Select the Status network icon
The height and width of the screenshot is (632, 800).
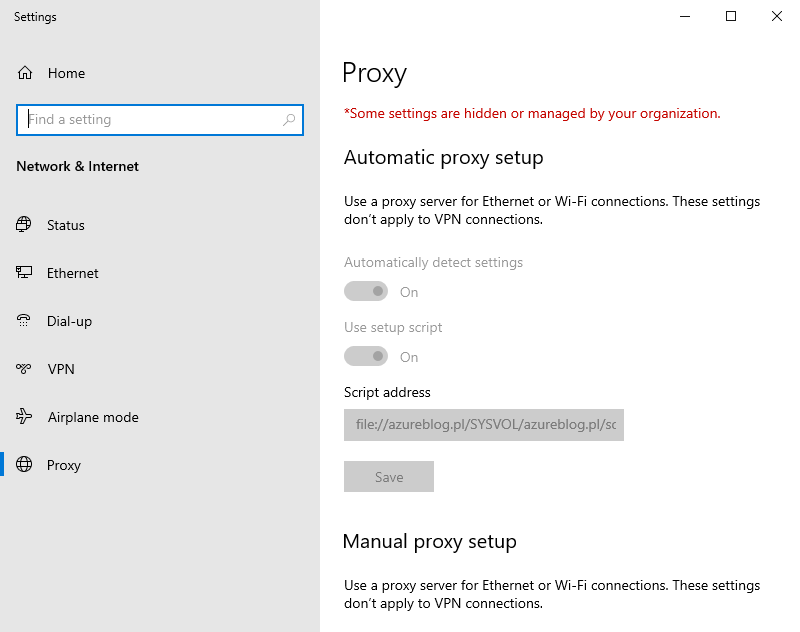(22, 225)
